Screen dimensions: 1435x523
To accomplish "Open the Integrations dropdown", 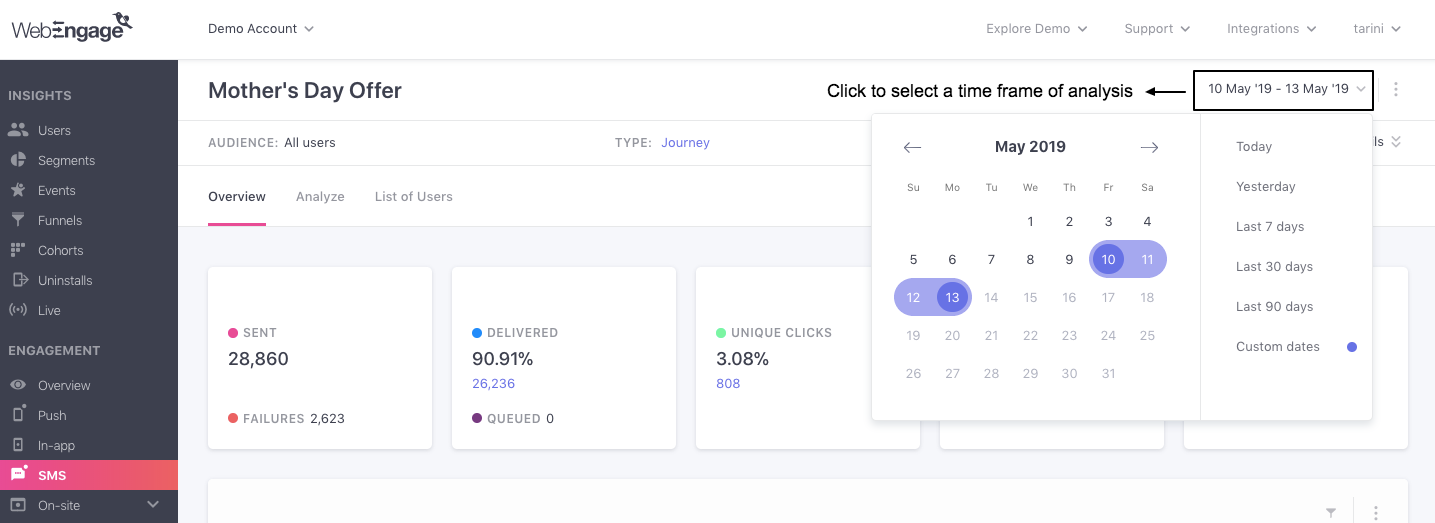I will (x=1272, y=29).
